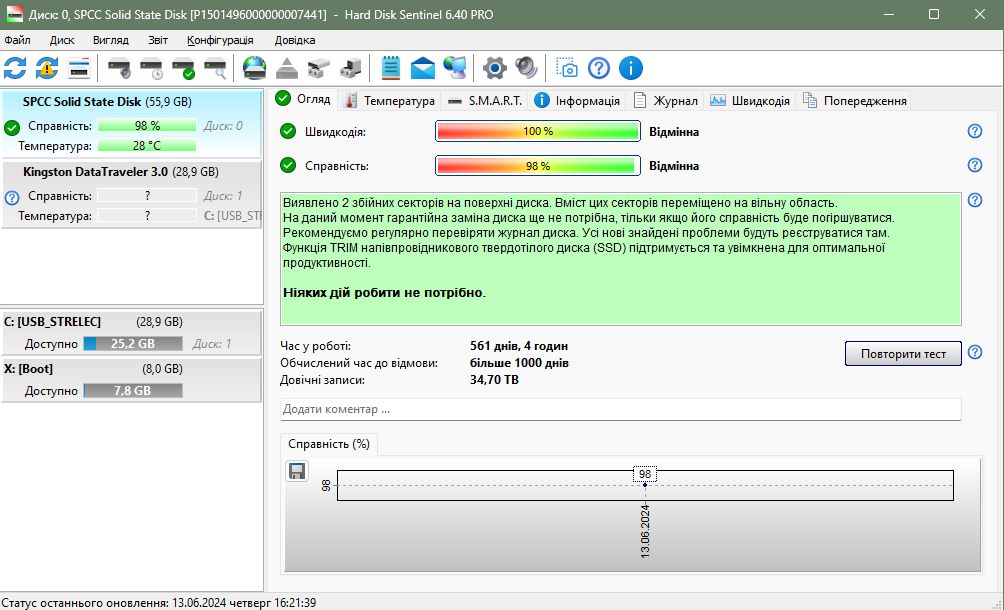Click the disk with speaker test icon
The image size is (1004, 610).
119,68
